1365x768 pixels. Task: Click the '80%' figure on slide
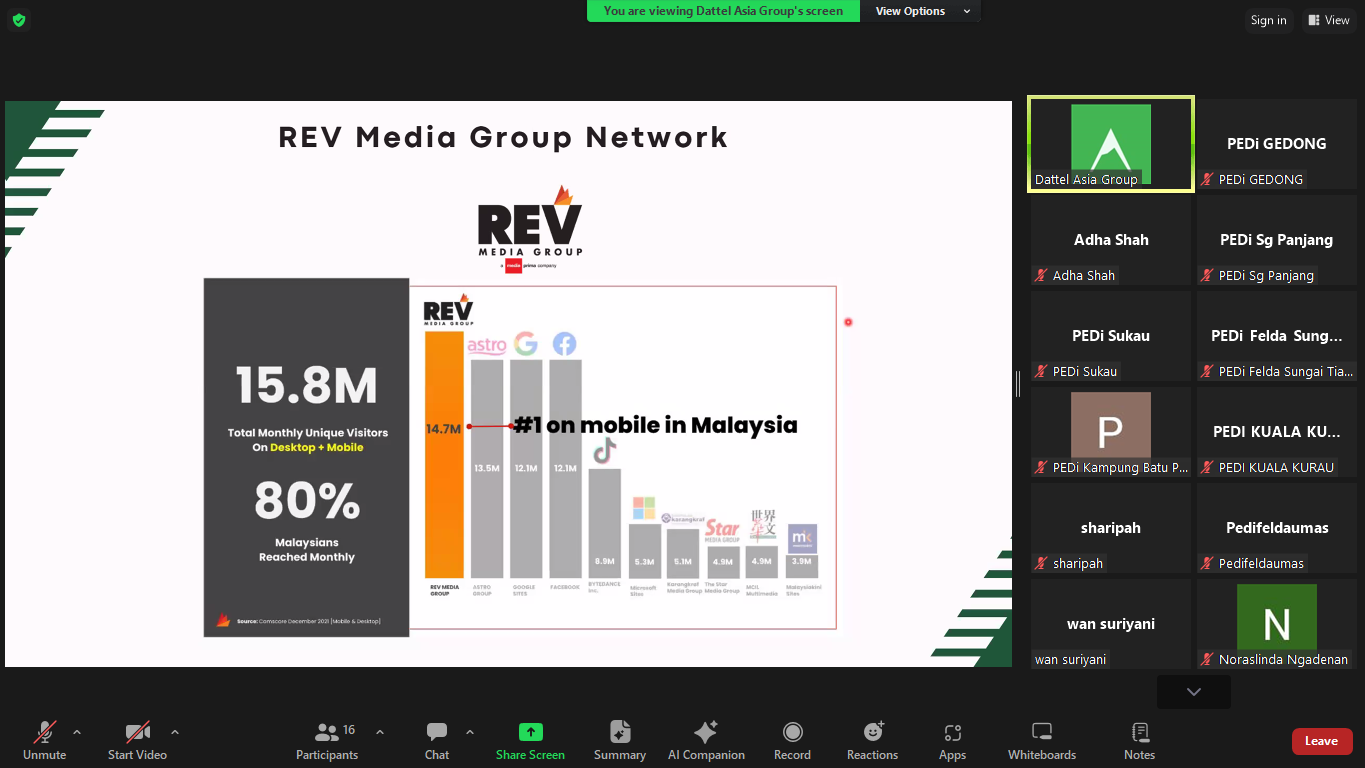[x=307, y=501]
